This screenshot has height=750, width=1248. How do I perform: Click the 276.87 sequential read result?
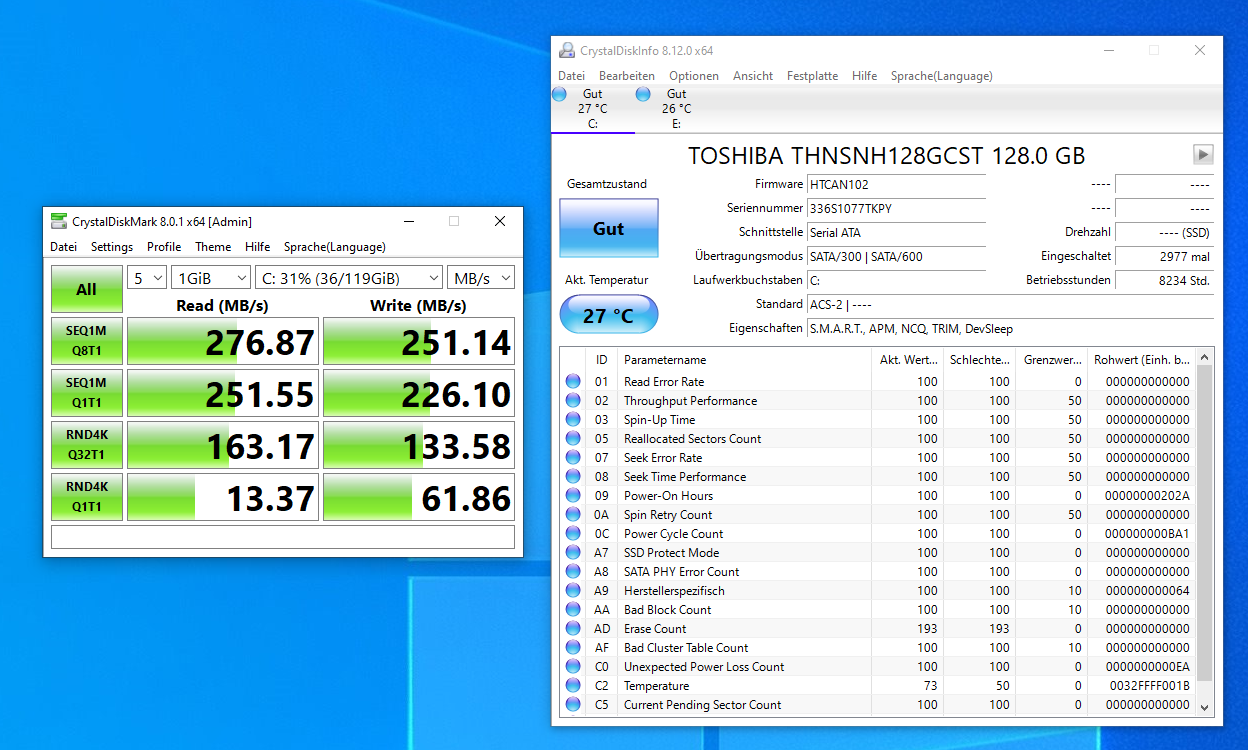[x=223, y=342]
